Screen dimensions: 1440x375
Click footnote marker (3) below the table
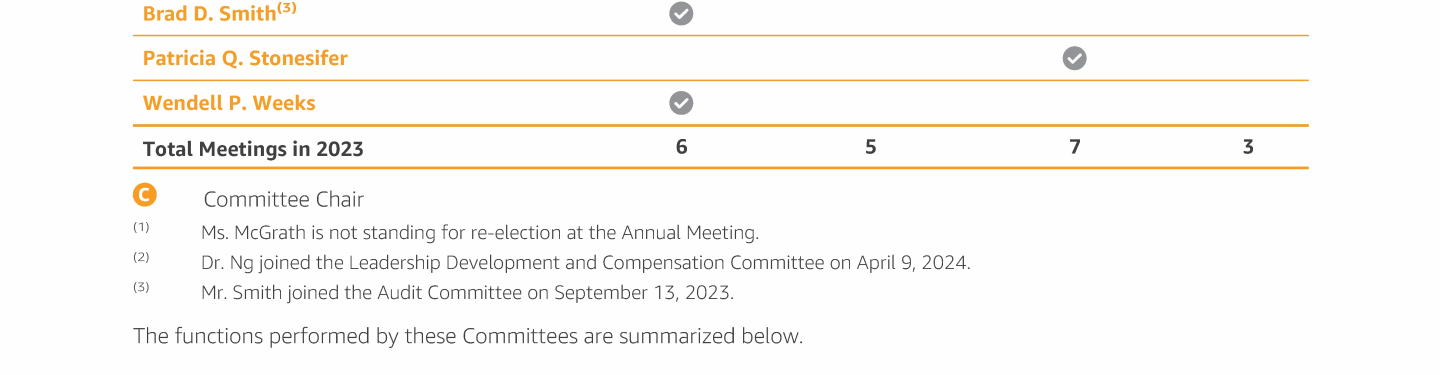point(141,287)
